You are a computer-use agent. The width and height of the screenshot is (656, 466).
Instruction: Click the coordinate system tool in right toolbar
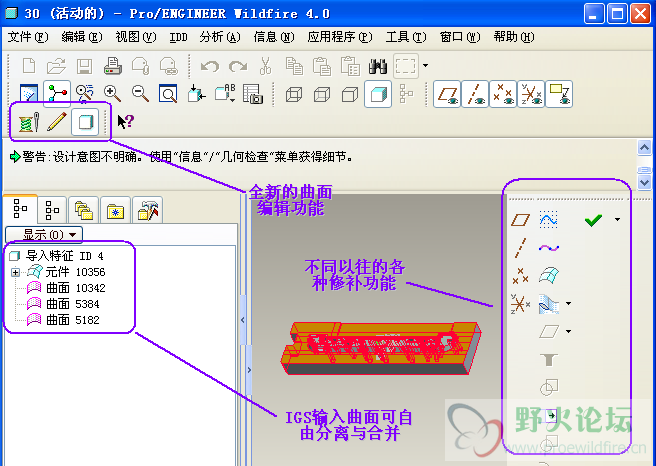(x=520, y=303)
